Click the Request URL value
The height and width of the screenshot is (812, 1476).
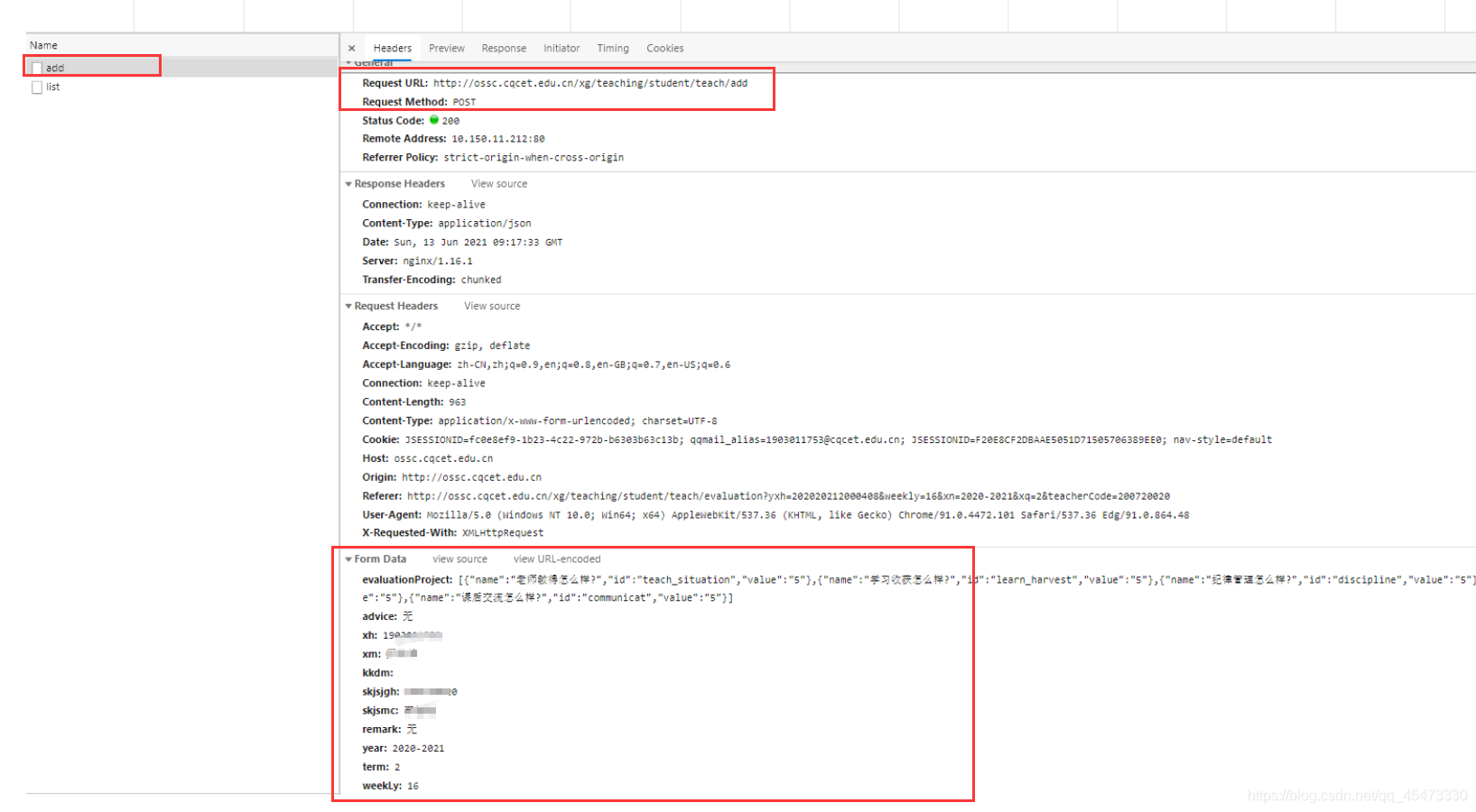pyautogui.click(x=590, y=83)
